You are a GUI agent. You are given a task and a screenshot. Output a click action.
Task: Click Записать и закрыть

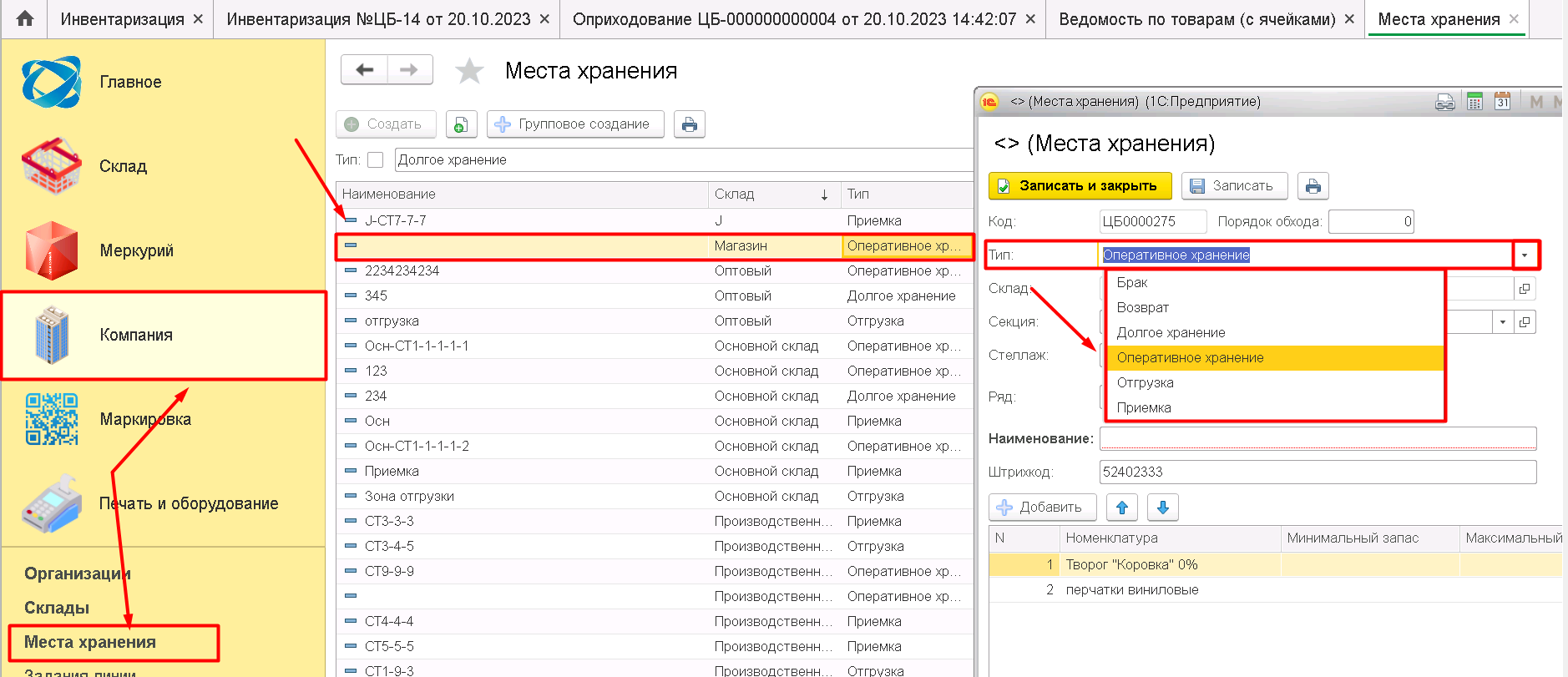(1080, 186)
